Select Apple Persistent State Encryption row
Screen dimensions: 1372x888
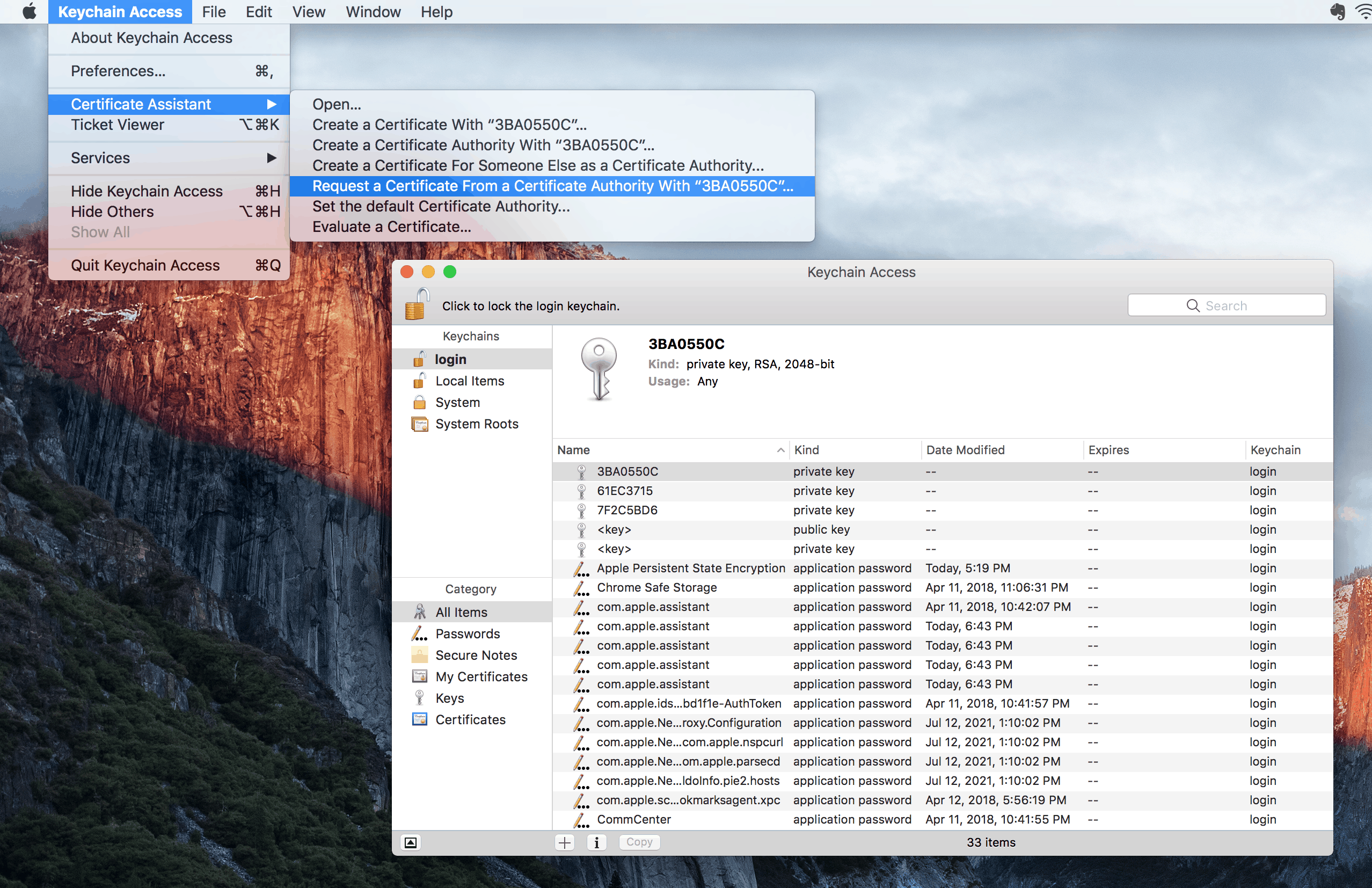point(943,568)
